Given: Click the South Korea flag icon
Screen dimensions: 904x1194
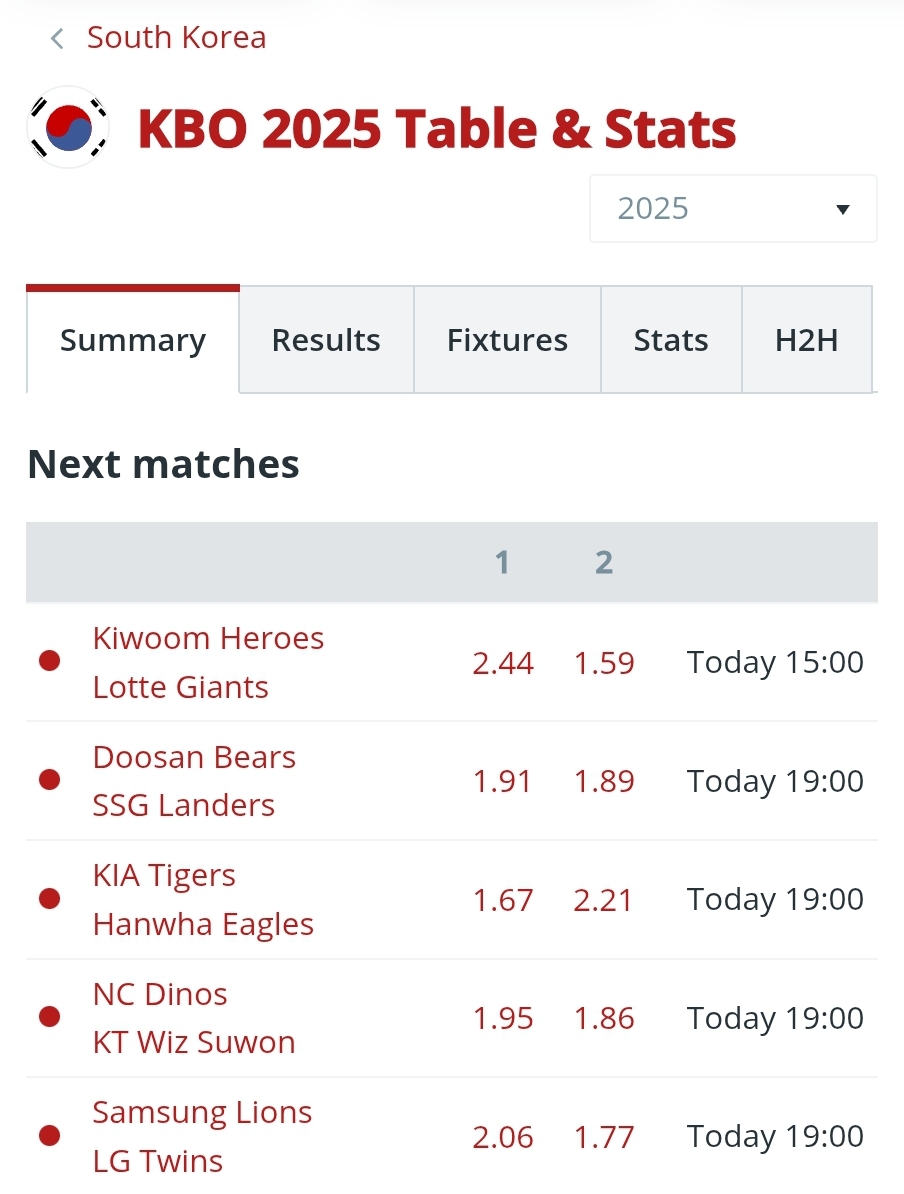Looking at the screenshot, I should click(x=67, y=127).
